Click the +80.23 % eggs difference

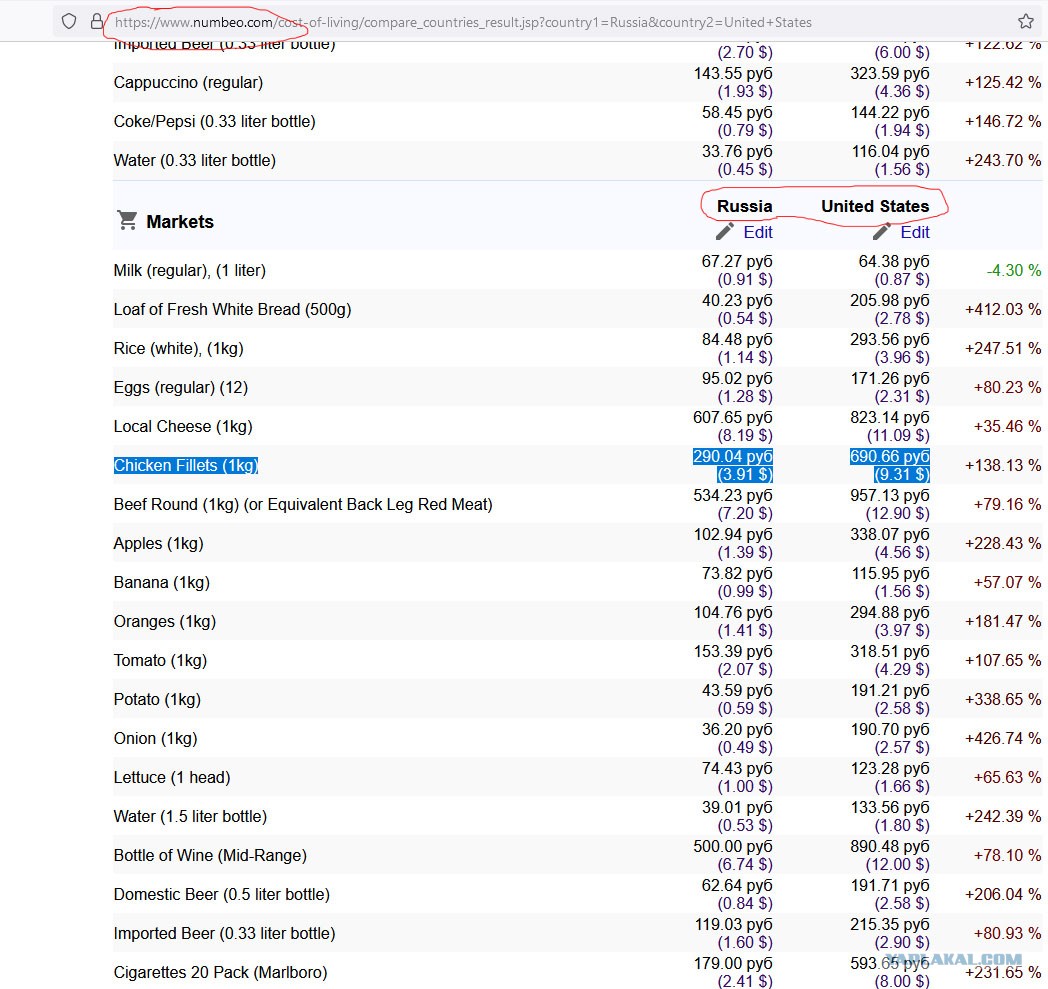1007,388
